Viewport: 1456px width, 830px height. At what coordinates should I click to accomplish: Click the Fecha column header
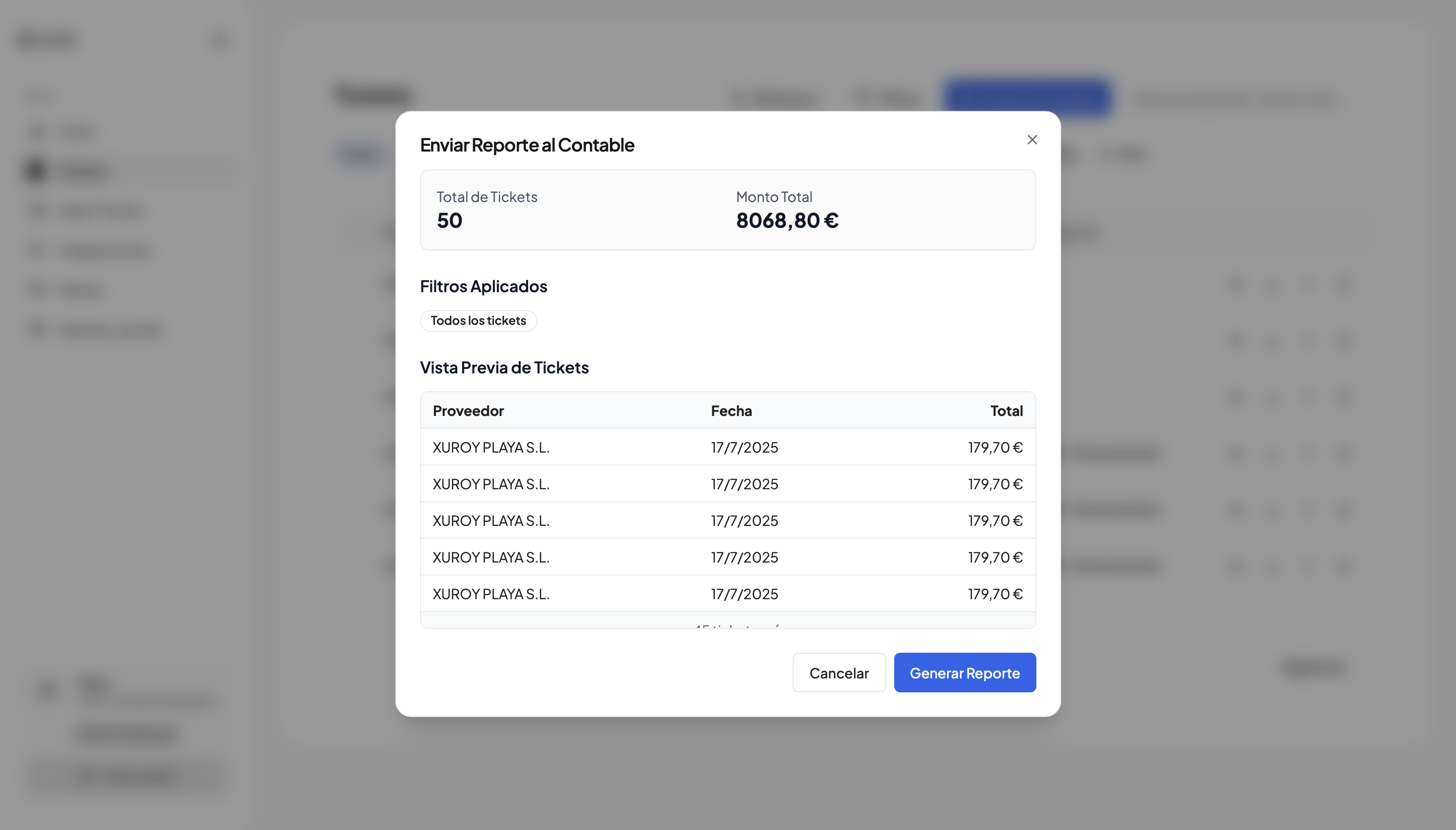[x=731, y=411]
